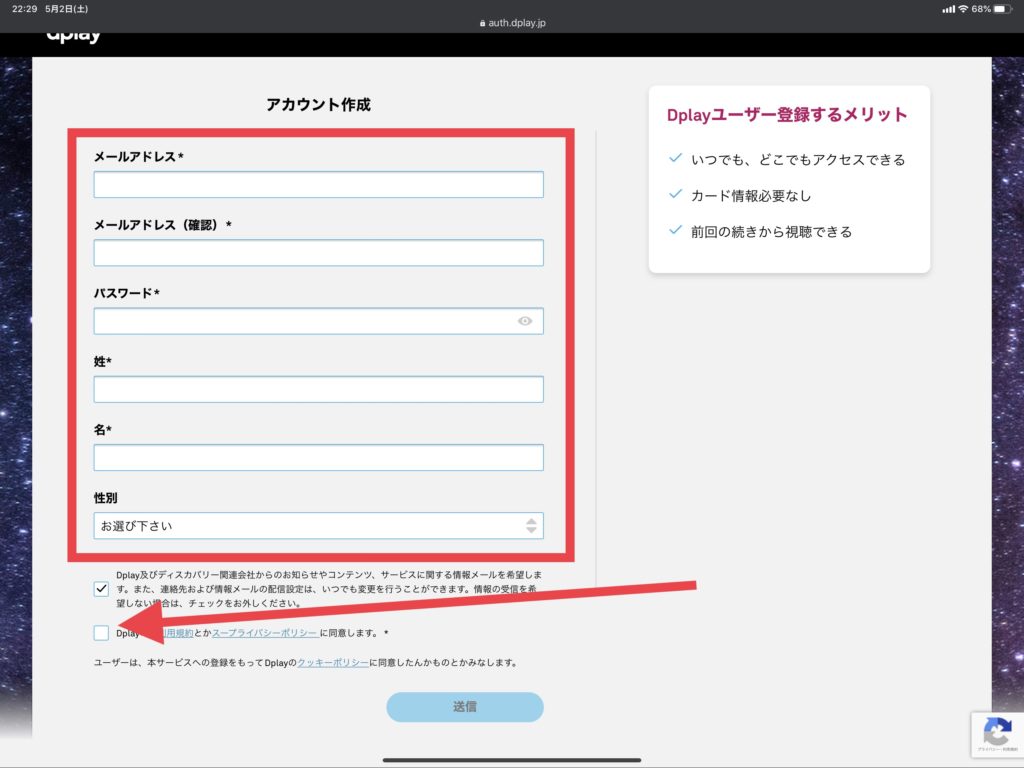1024x768 pixels.
Task: Click the 前回の続きから視聴できる benefit text
Action: click(x=771, y=232)
